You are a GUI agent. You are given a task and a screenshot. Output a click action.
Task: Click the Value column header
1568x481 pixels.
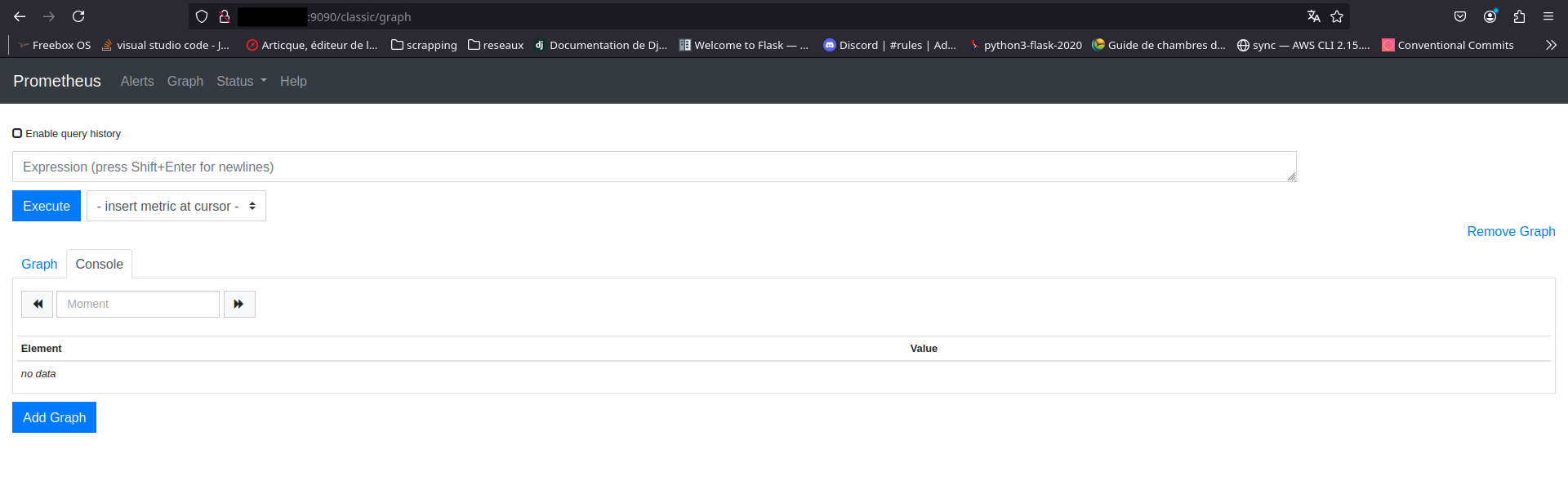click(x=924, y=348)
